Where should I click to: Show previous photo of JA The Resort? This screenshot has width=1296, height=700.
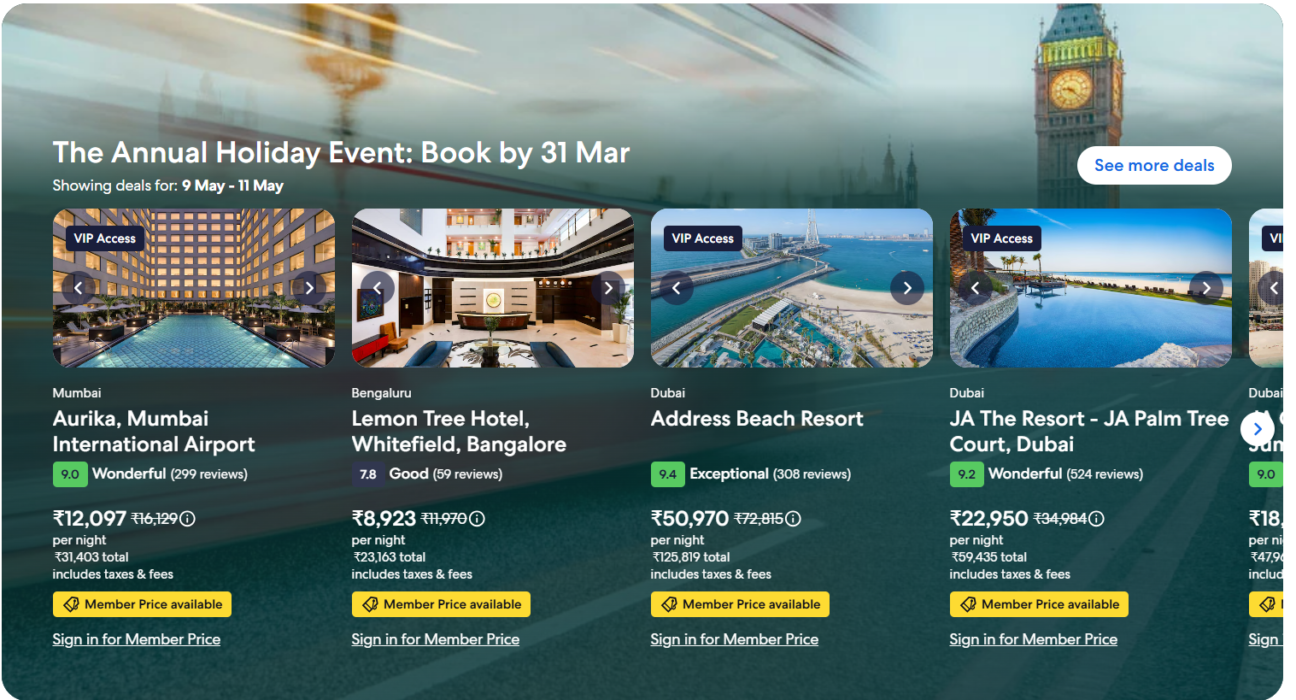pyautogui.click(x=975, y=288)
